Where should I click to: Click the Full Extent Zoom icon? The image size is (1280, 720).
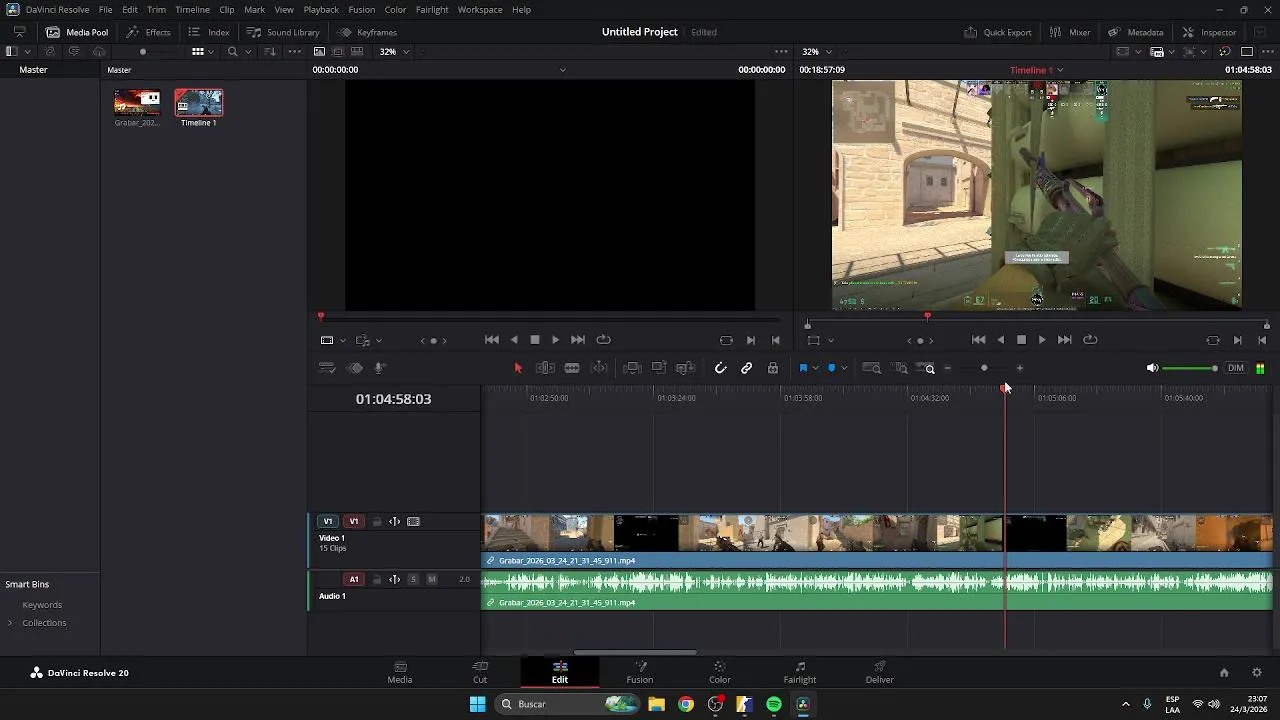(872, 368)
